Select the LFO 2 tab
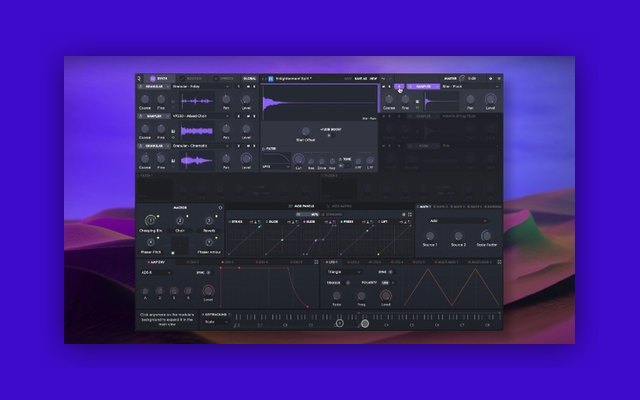 tap(353, 262)
